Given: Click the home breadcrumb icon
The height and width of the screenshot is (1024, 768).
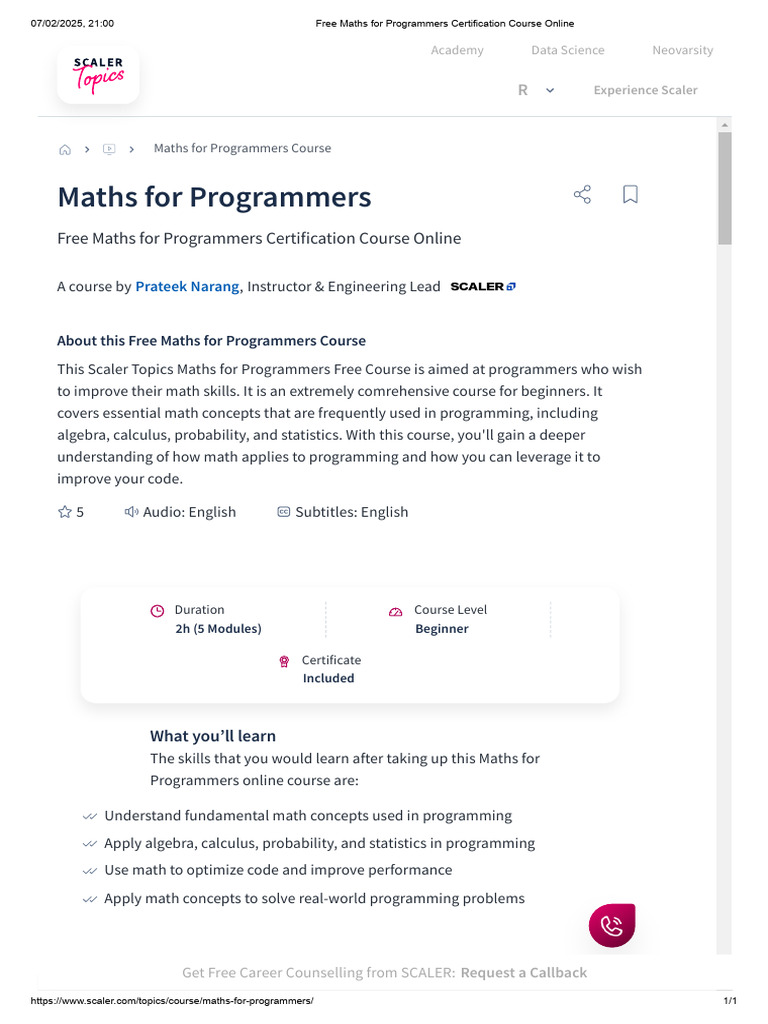Looking at the screenshot, I should coord(65,149).
